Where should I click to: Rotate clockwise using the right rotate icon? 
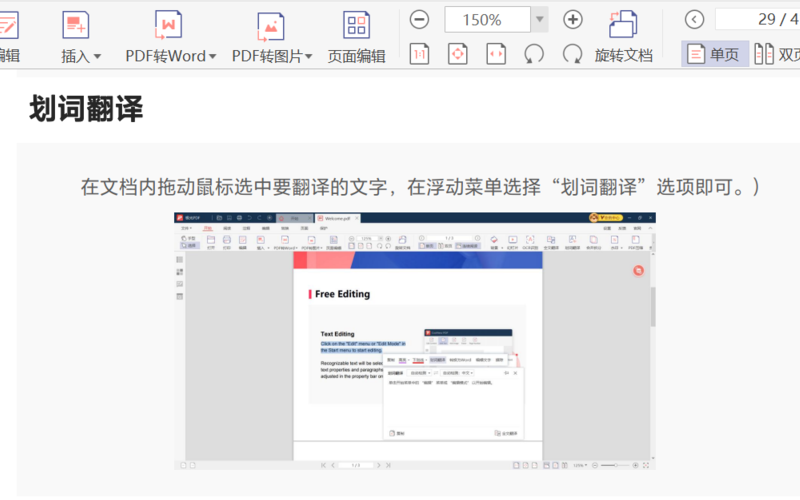click(573, 54)
